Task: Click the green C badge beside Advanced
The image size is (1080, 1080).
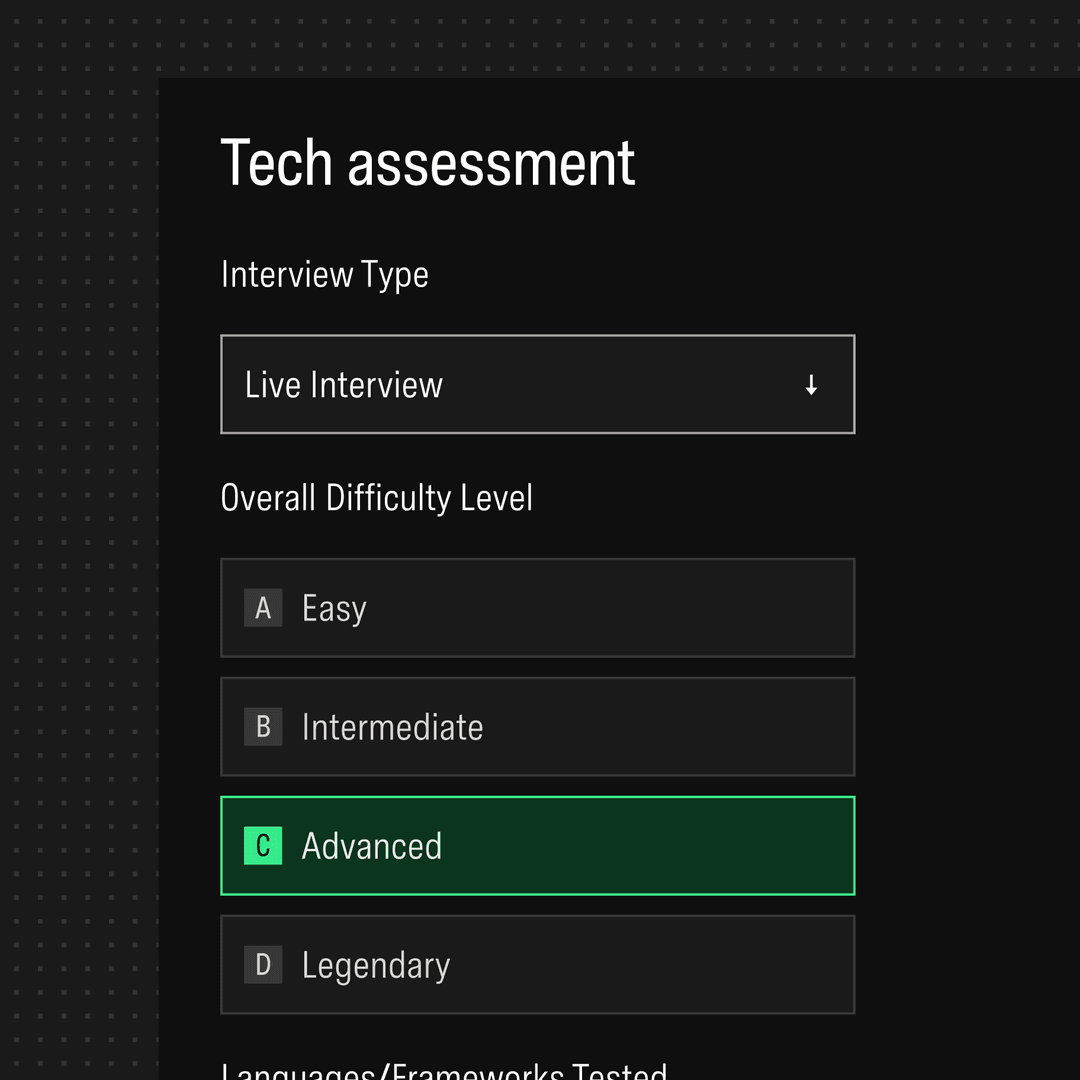Action: click(263, 846)
